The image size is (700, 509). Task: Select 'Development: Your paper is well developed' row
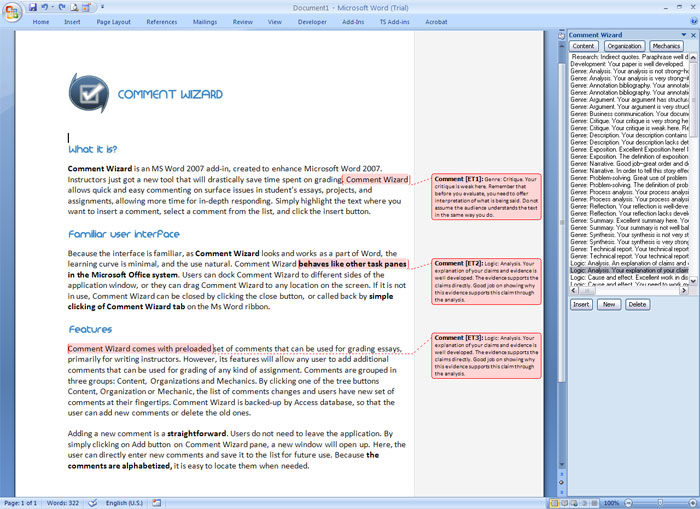(629, 64)
